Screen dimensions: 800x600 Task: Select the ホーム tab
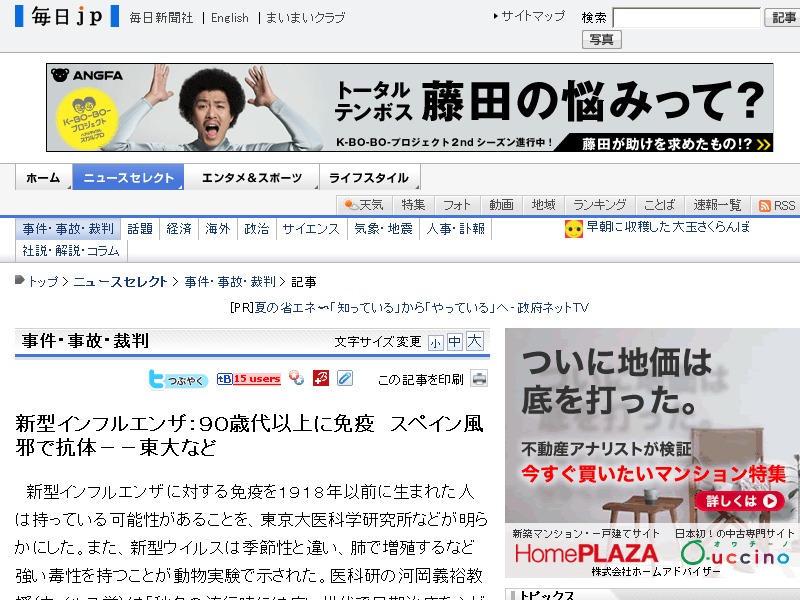coord(43,178)
